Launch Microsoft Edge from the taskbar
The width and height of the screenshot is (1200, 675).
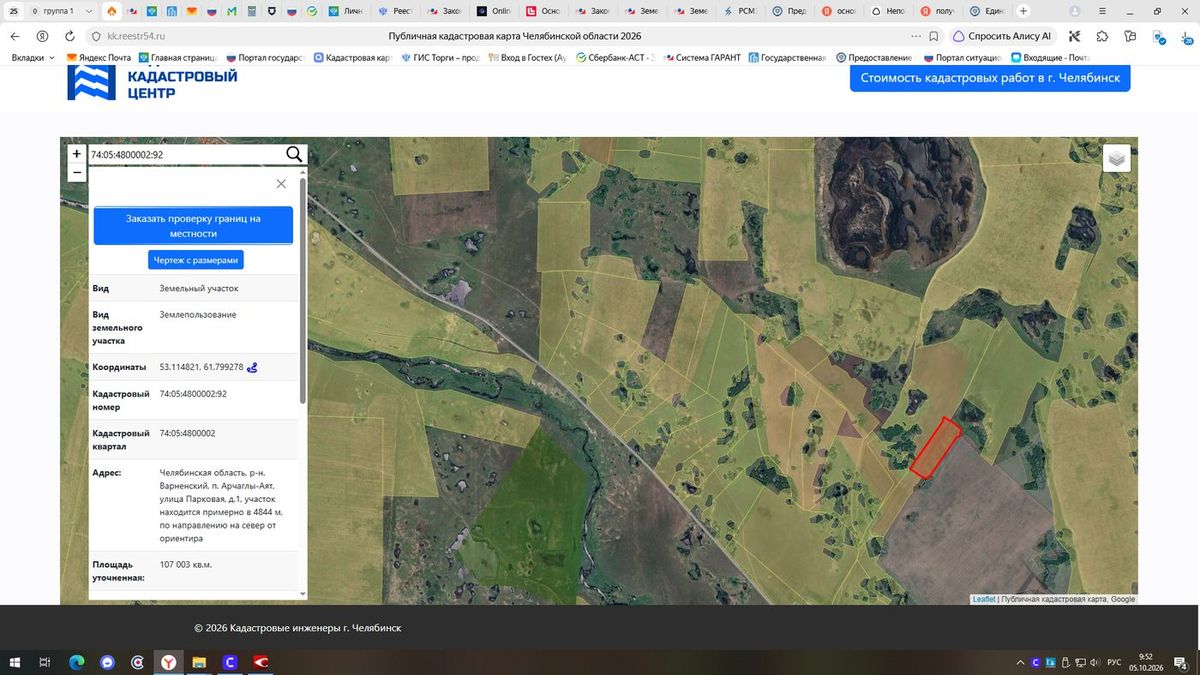click(76, 662)
